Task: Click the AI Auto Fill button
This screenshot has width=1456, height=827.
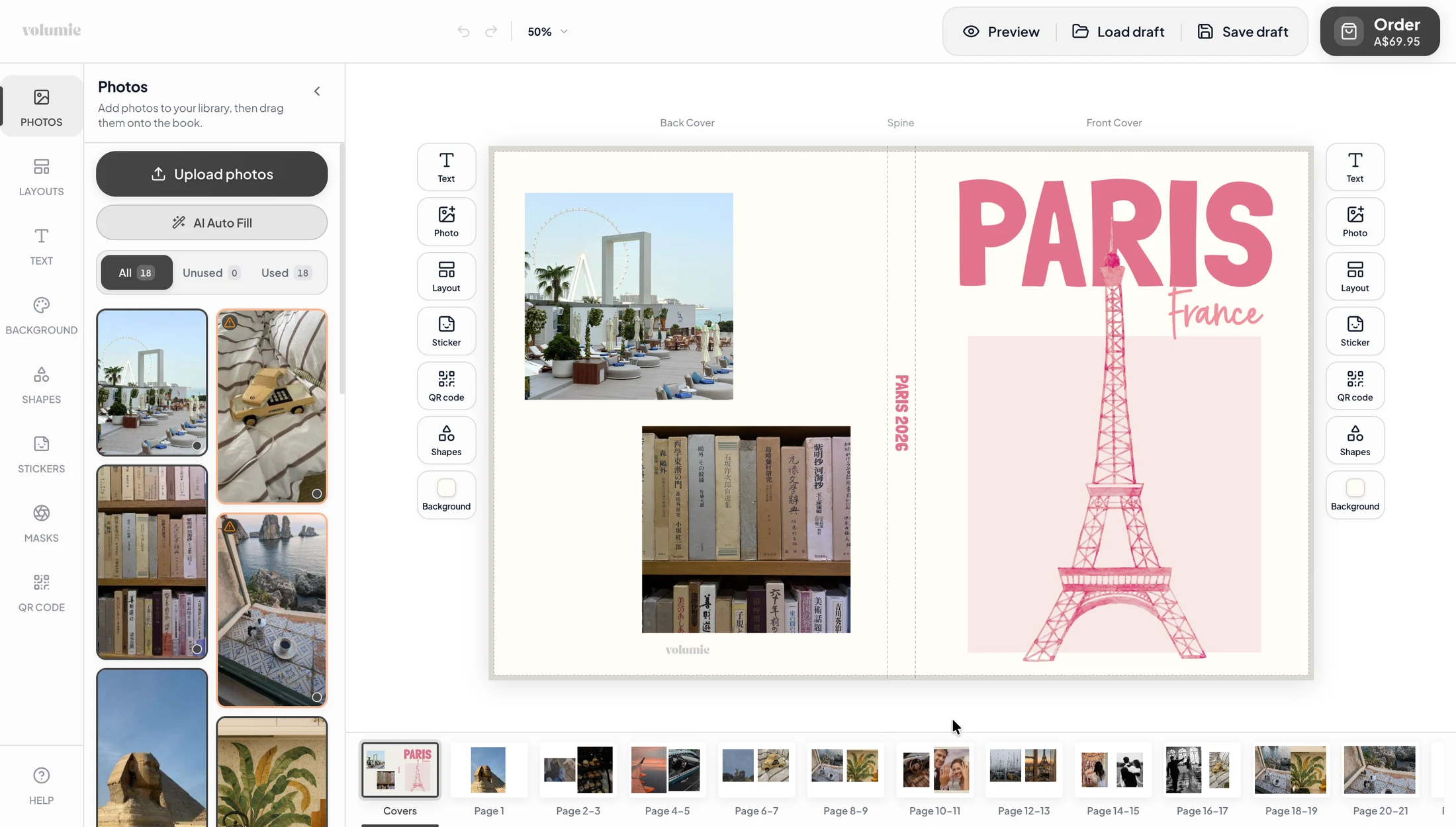Action: tap(212, 222)
